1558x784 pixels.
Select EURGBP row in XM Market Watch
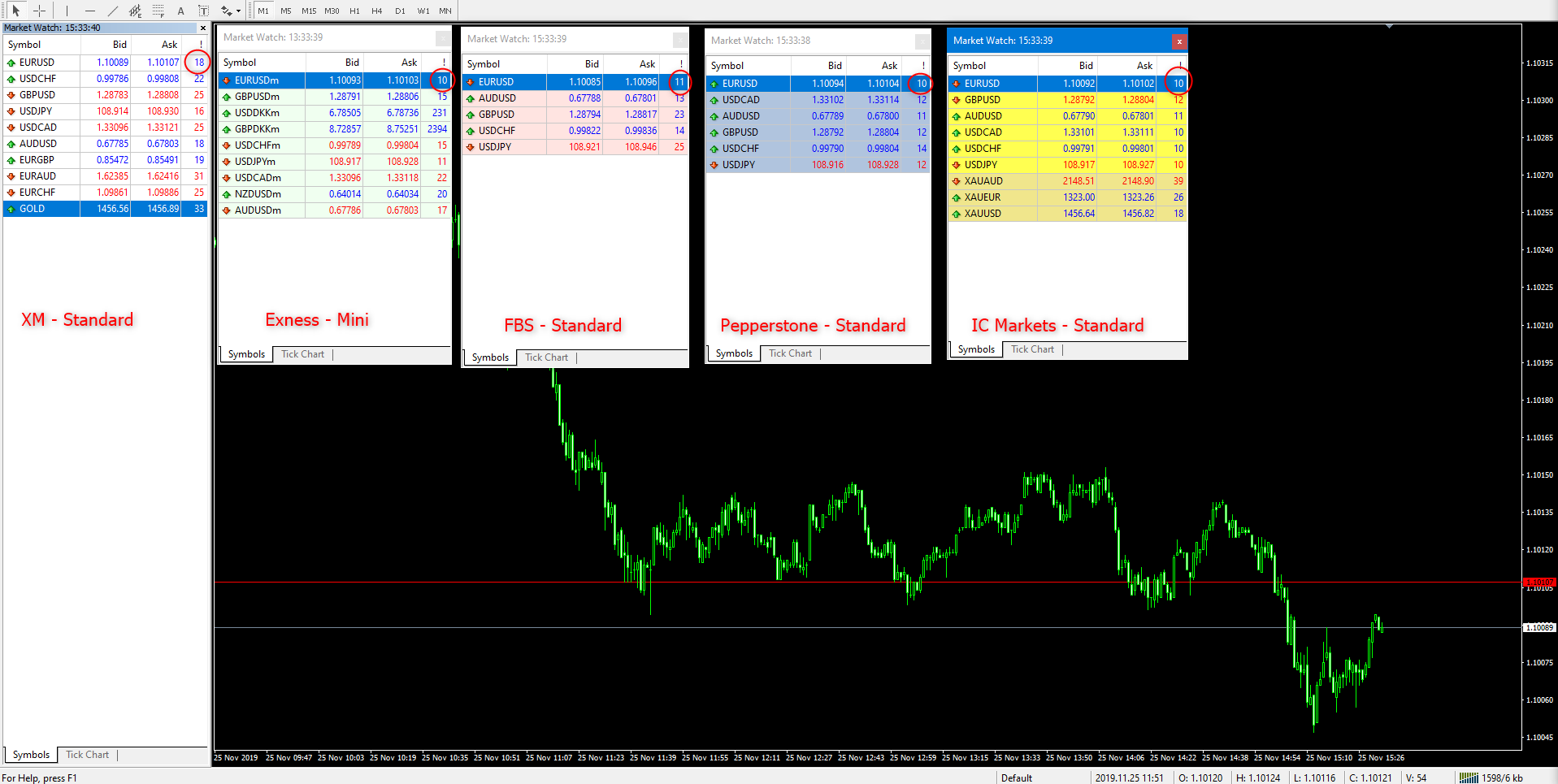point(106,160)
